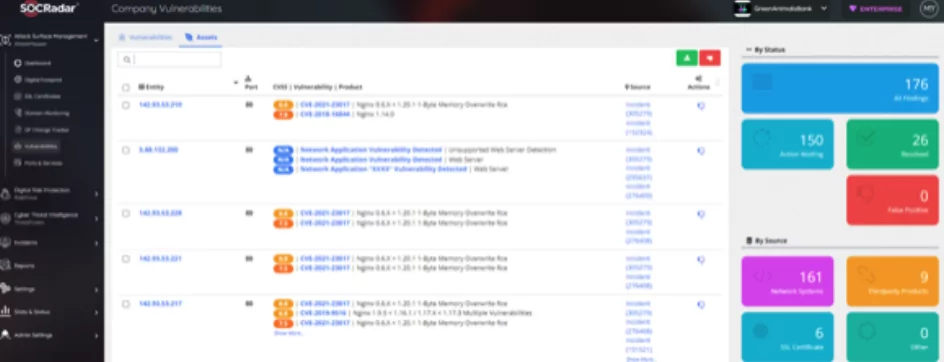Click the Ports & Services sidebar icon
This screenshot has height=362, width=944.
18,163
